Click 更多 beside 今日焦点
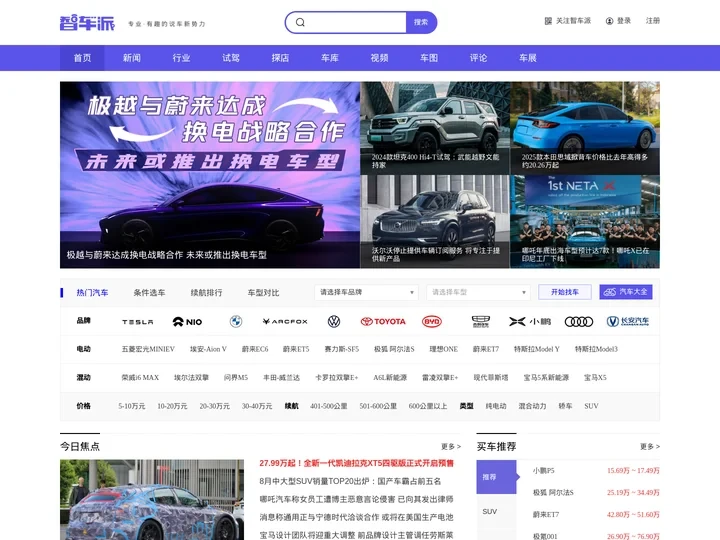720x540 pixels. [x=451, y=446]
